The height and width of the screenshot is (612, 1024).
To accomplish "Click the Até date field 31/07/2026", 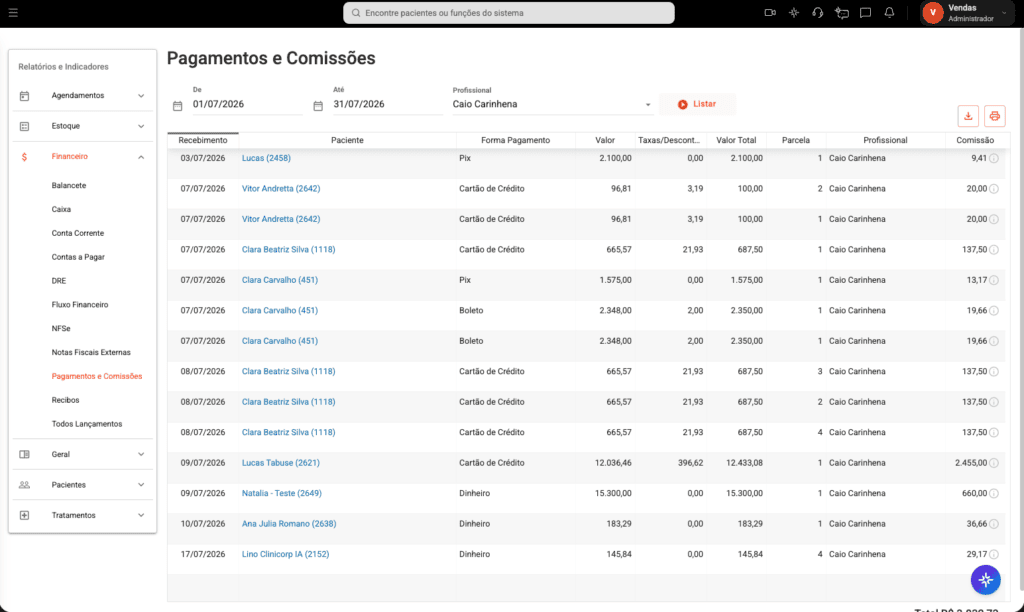I will [x=388, y=105].
